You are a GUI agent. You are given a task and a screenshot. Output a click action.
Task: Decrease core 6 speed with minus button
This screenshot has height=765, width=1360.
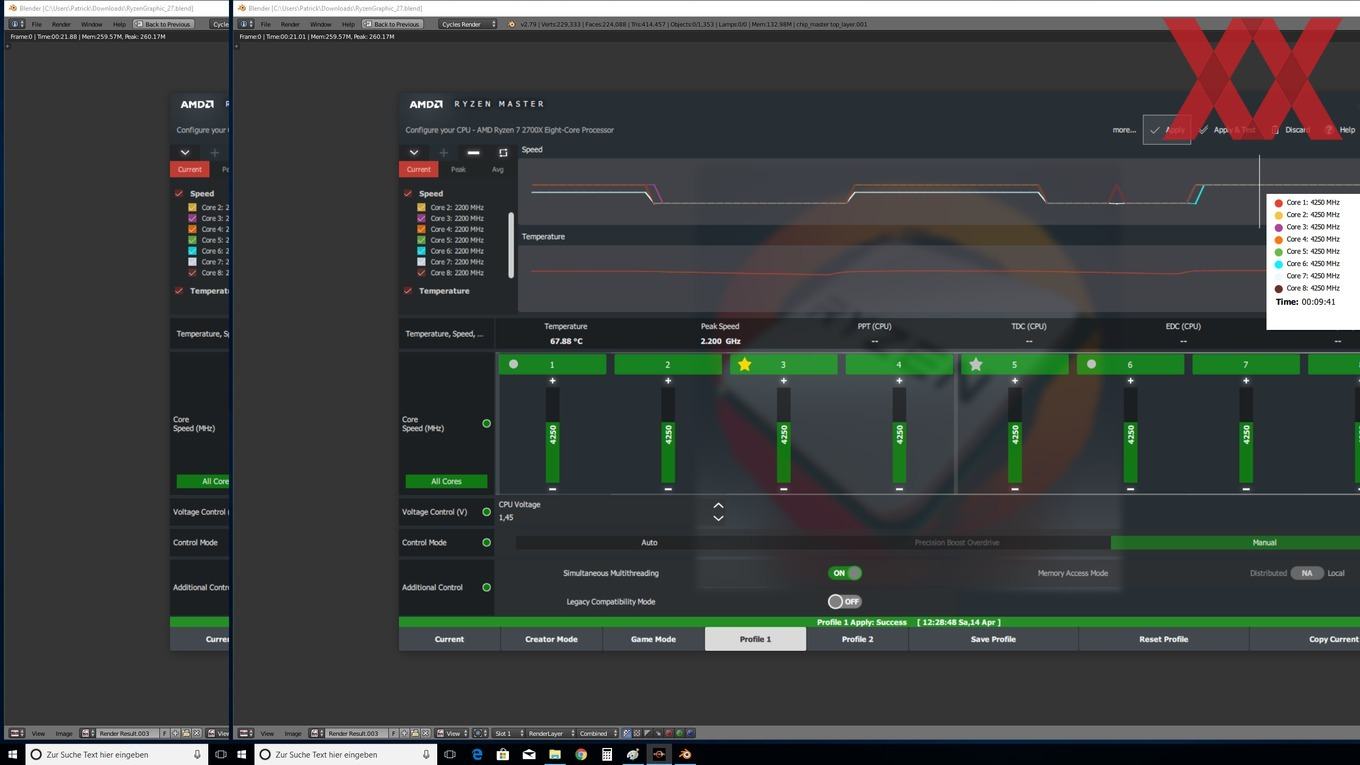point(1130,489)
